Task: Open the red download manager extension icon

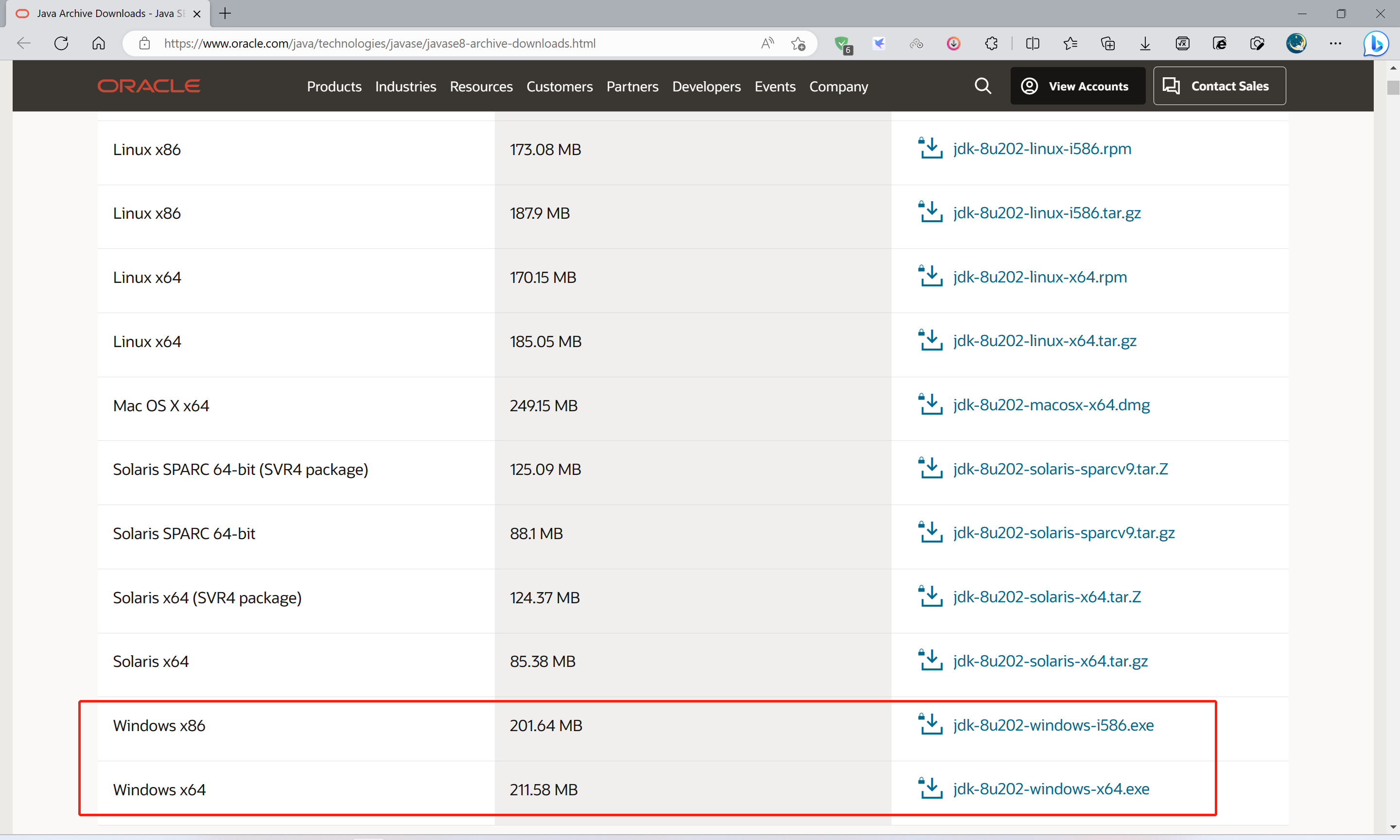Action: [x=954, y=43]
